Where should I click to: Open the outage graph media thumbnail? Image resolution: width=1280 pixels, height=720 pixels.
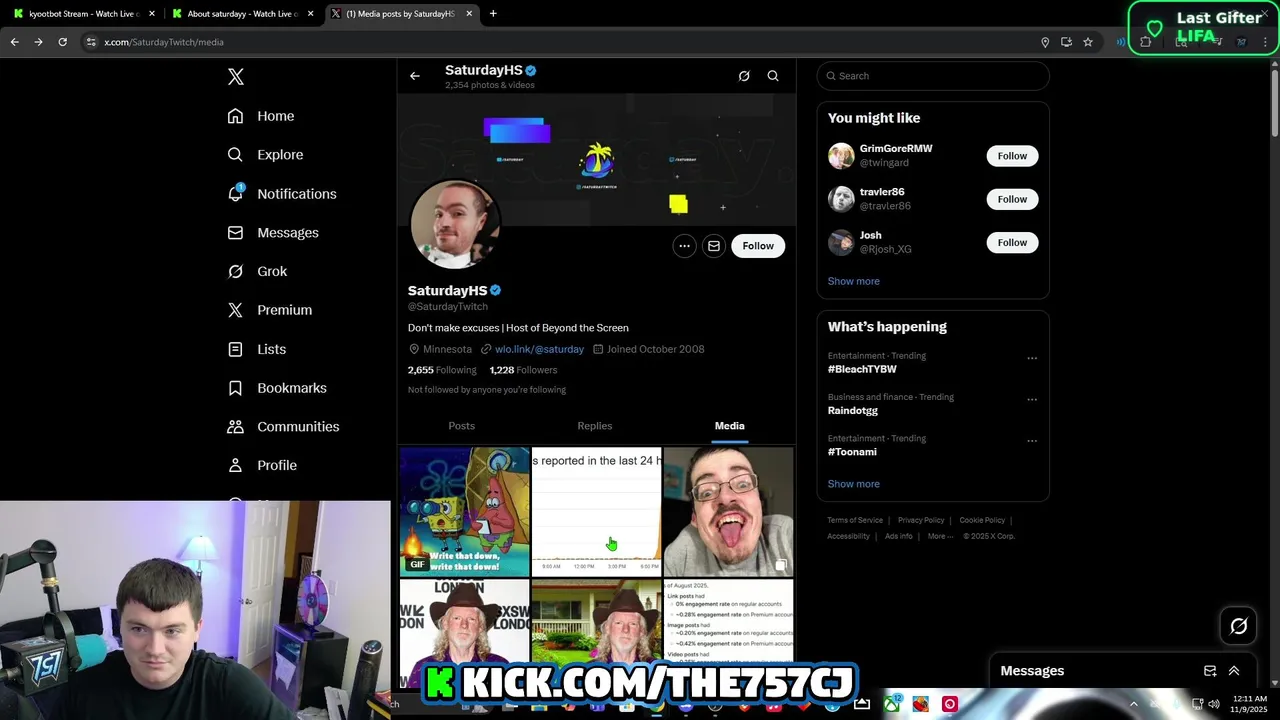coord(597,511)
